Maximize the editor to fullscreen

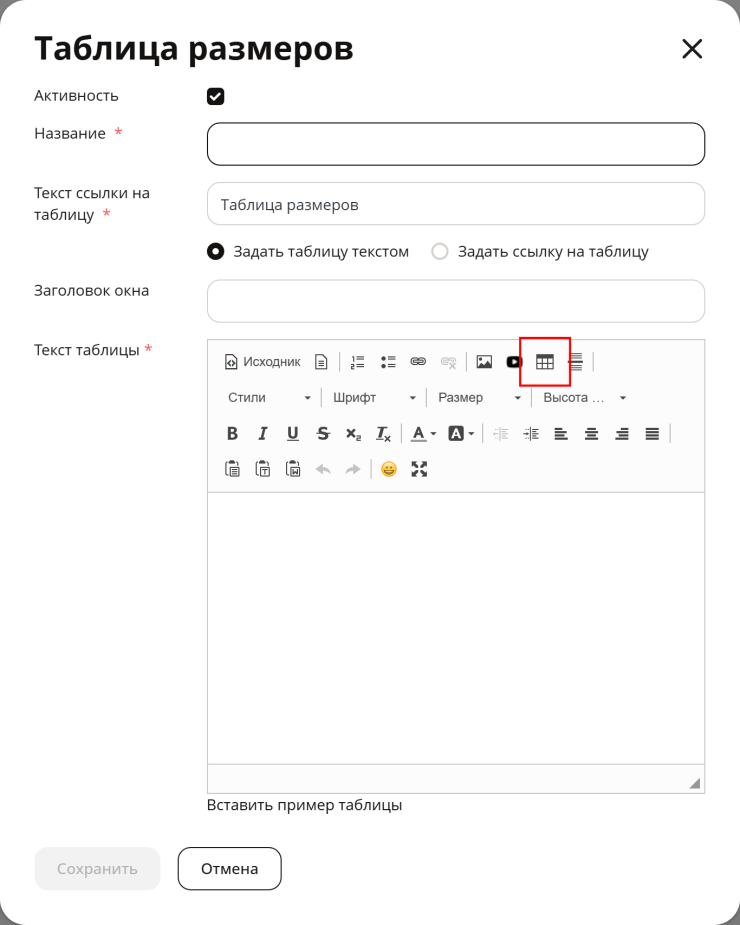pyautogui.click(x=419, y=469)
